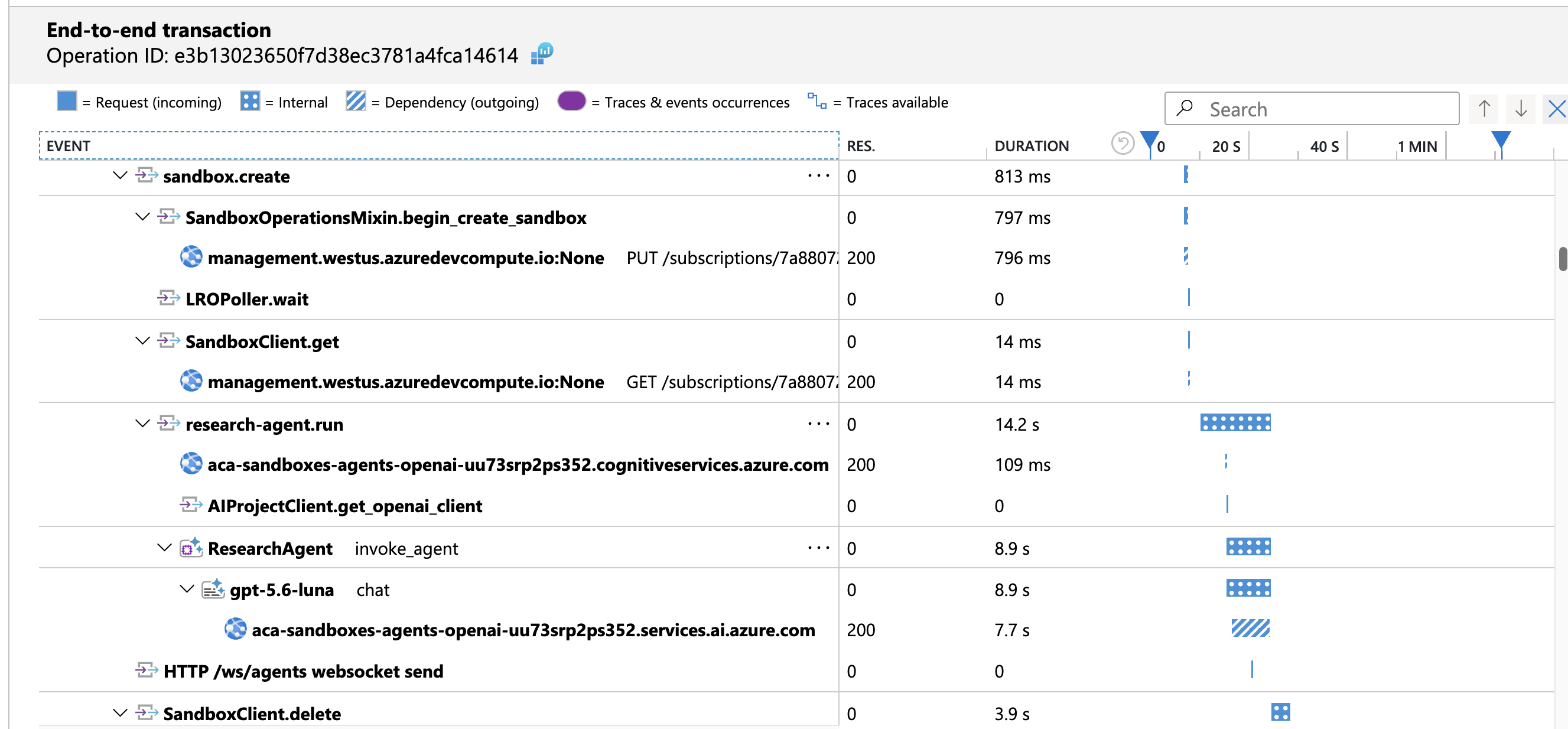Click the magnifier icon in Search box

click(x=1185, y=109)
